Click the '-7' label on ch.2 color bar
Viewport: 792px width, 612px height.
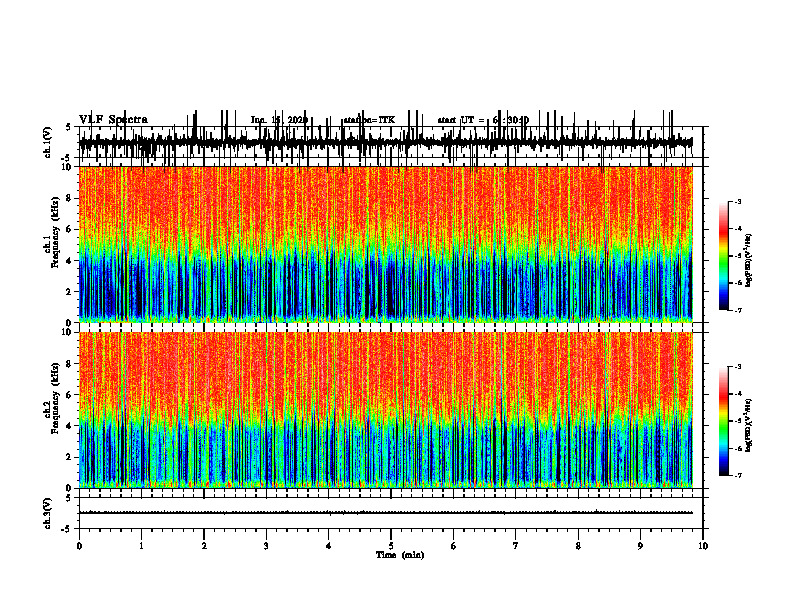coord(737,475)
